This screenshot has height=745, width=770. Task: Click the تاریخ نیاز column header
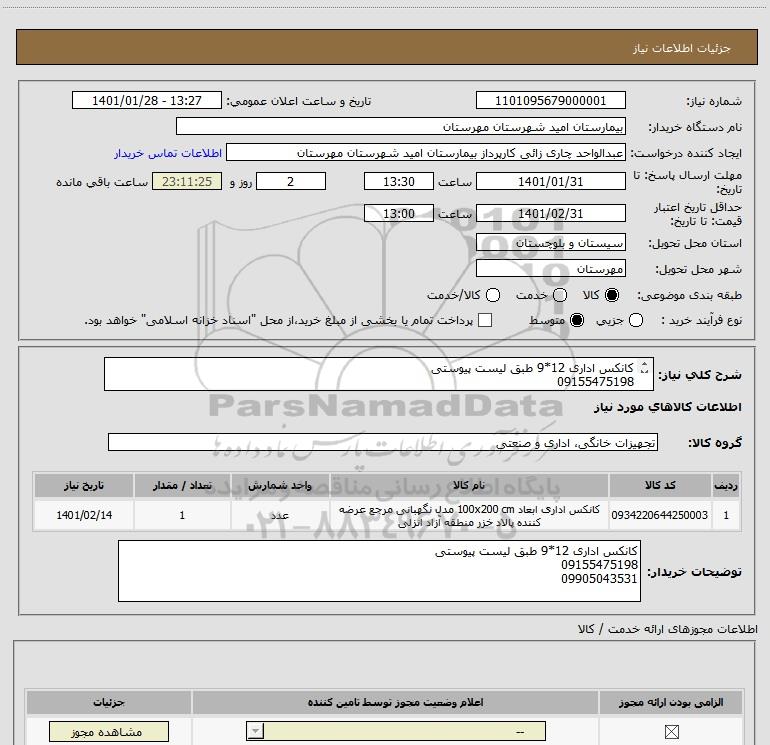coord(84,485)
